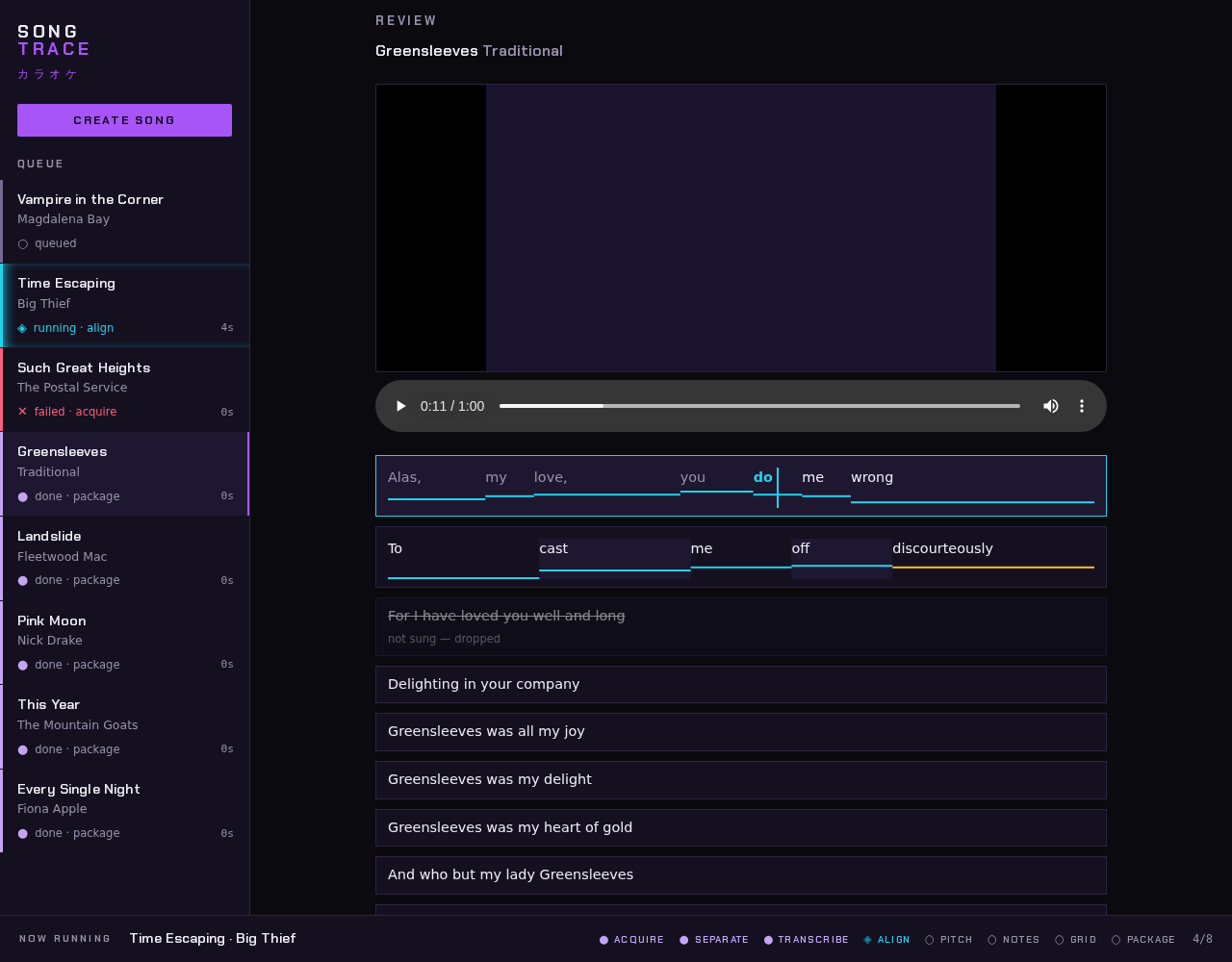
Task: Click the word 'To' in second line
Action: 395,548
